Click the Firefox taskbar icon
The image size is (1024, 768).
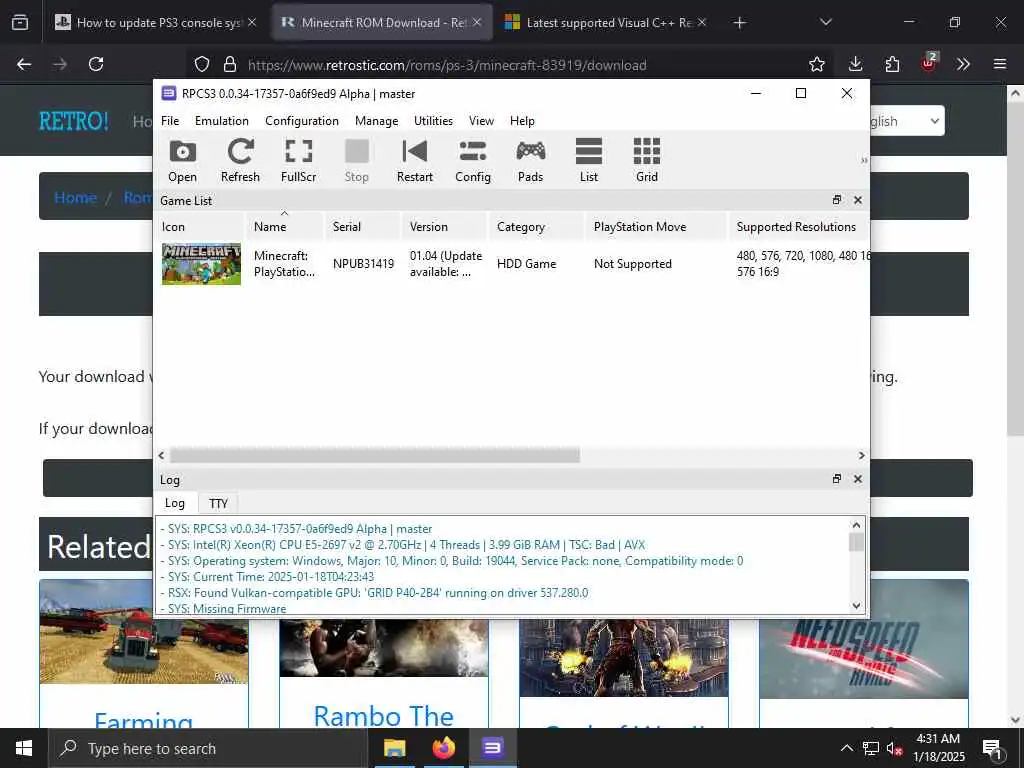(x=443, y=748)
